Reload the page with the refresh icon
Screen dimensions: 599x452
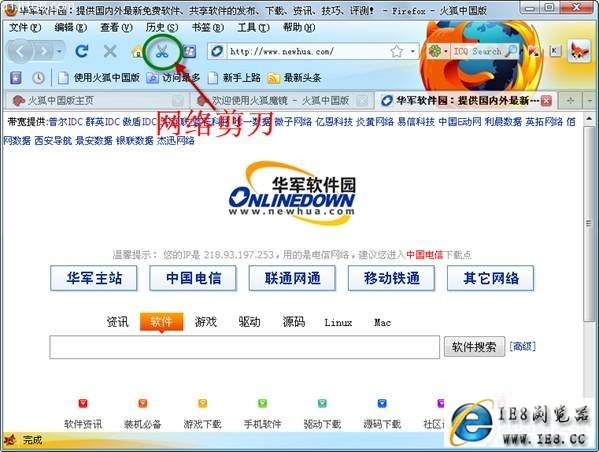click(82, 51)
